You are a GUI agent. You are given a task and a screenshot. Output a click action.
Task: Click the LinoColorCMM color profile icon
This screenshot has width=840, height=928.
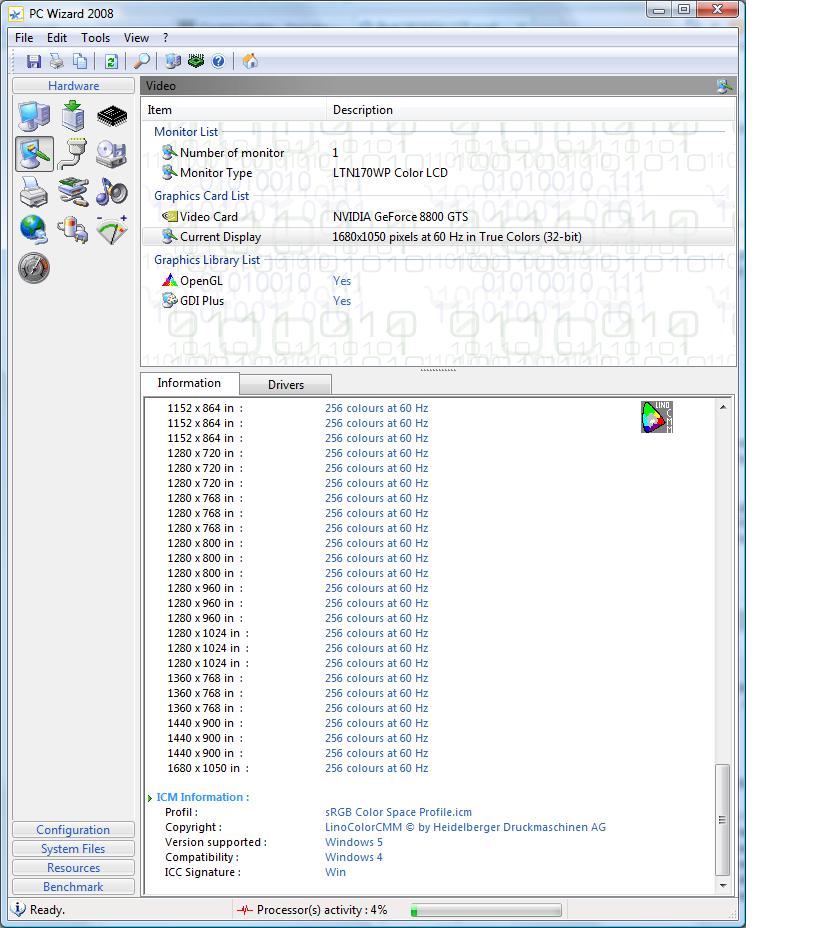(657, 417)
